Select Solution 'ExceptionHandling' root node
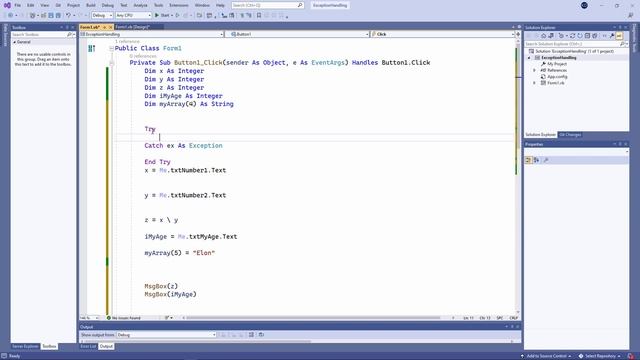Image resolution: width=640 pixels, height=360 pixels. click(x=574, y=51)
